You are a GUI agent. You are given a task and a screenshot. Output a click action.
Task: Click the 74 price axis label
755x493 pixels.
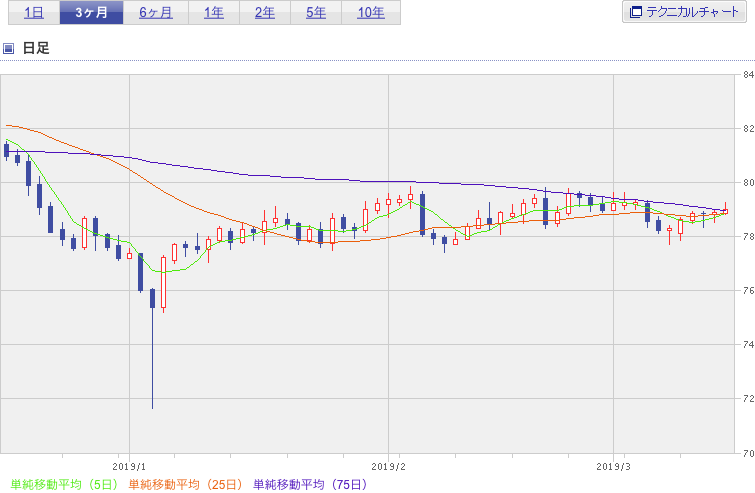click(748, 344)
